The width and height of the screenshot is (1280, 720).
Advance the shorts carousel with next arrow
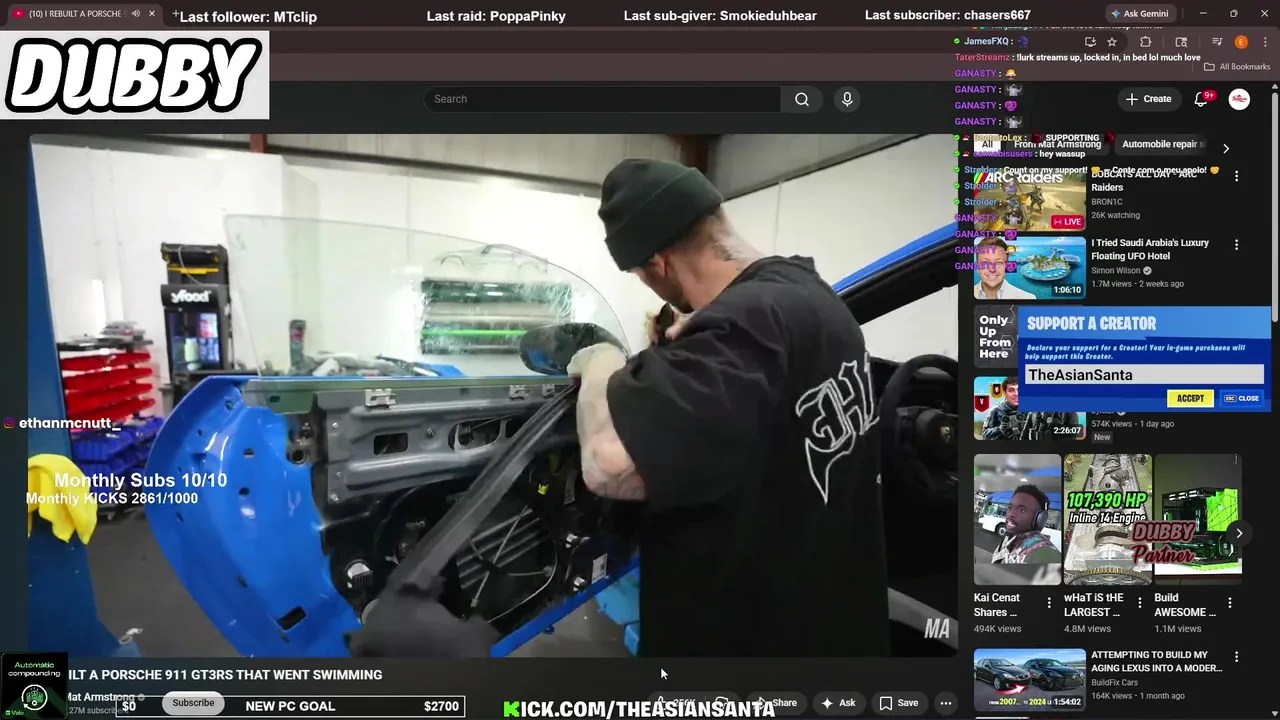click(1239, 533)
